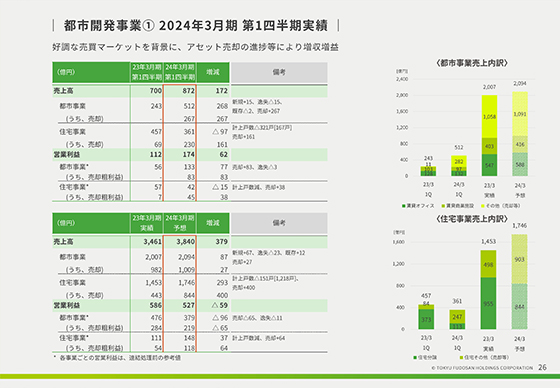Image resolution: width=560 pixels, height=388 pixels.
Task: Select the "賃貸オフィス" legend entry
Action: tap(418, 206)
